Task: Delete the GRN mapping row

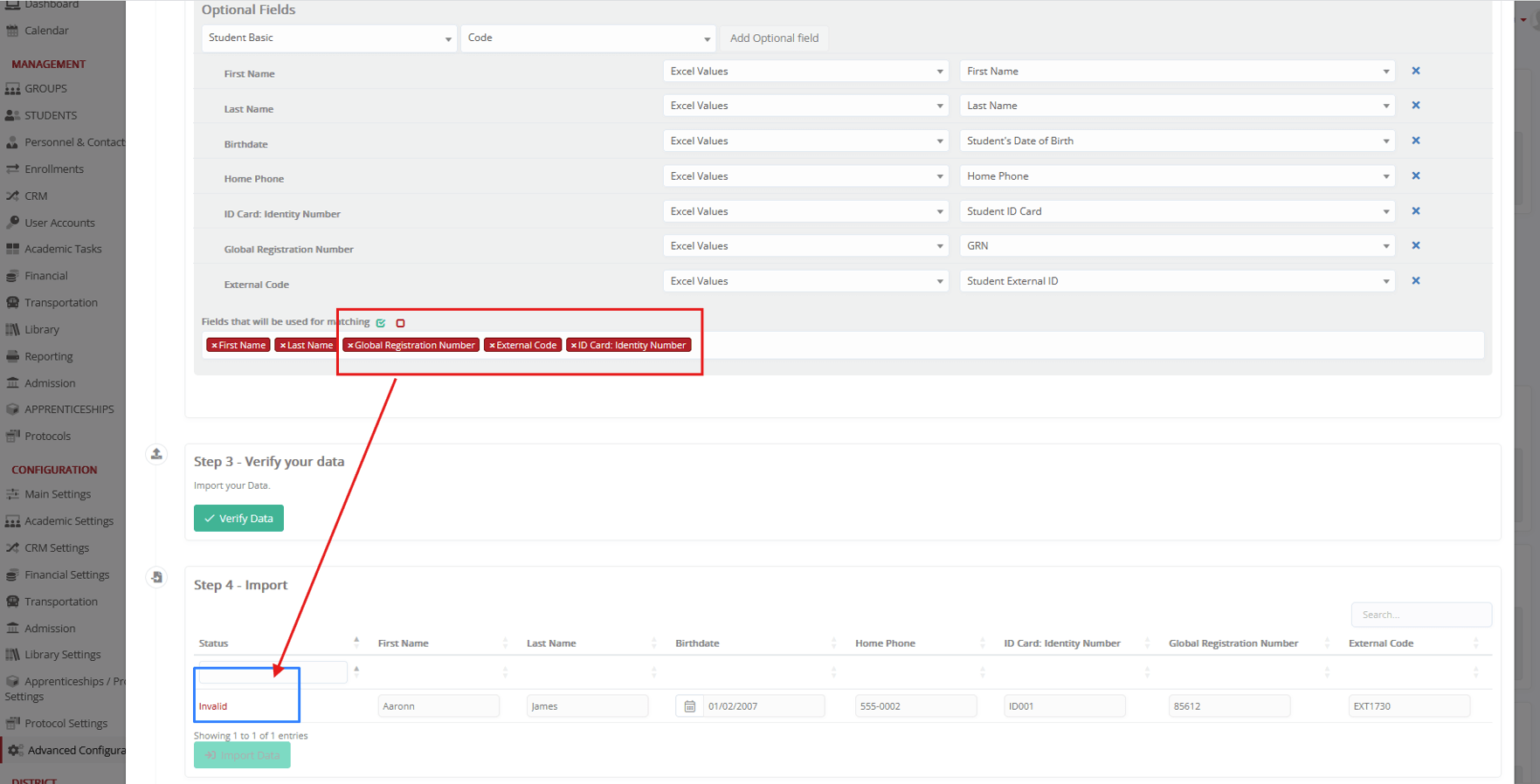Action: (x=1415, y=246)
